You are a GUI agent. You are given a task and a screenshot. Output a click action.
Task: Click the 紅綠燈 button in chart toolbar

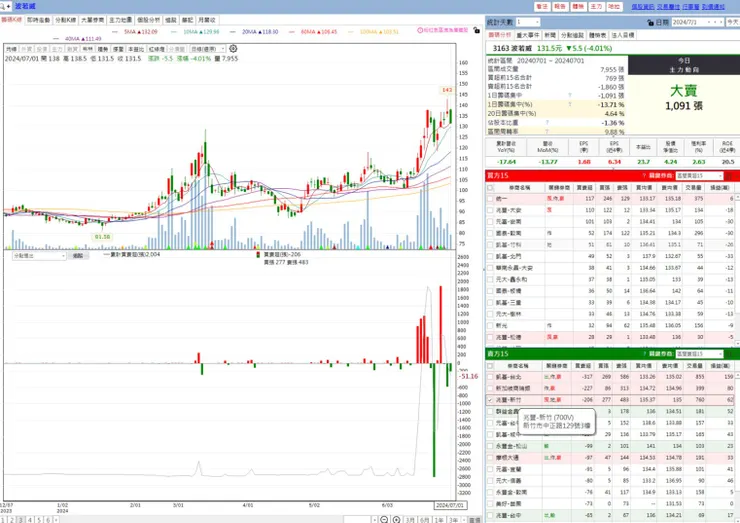(157, 49)
